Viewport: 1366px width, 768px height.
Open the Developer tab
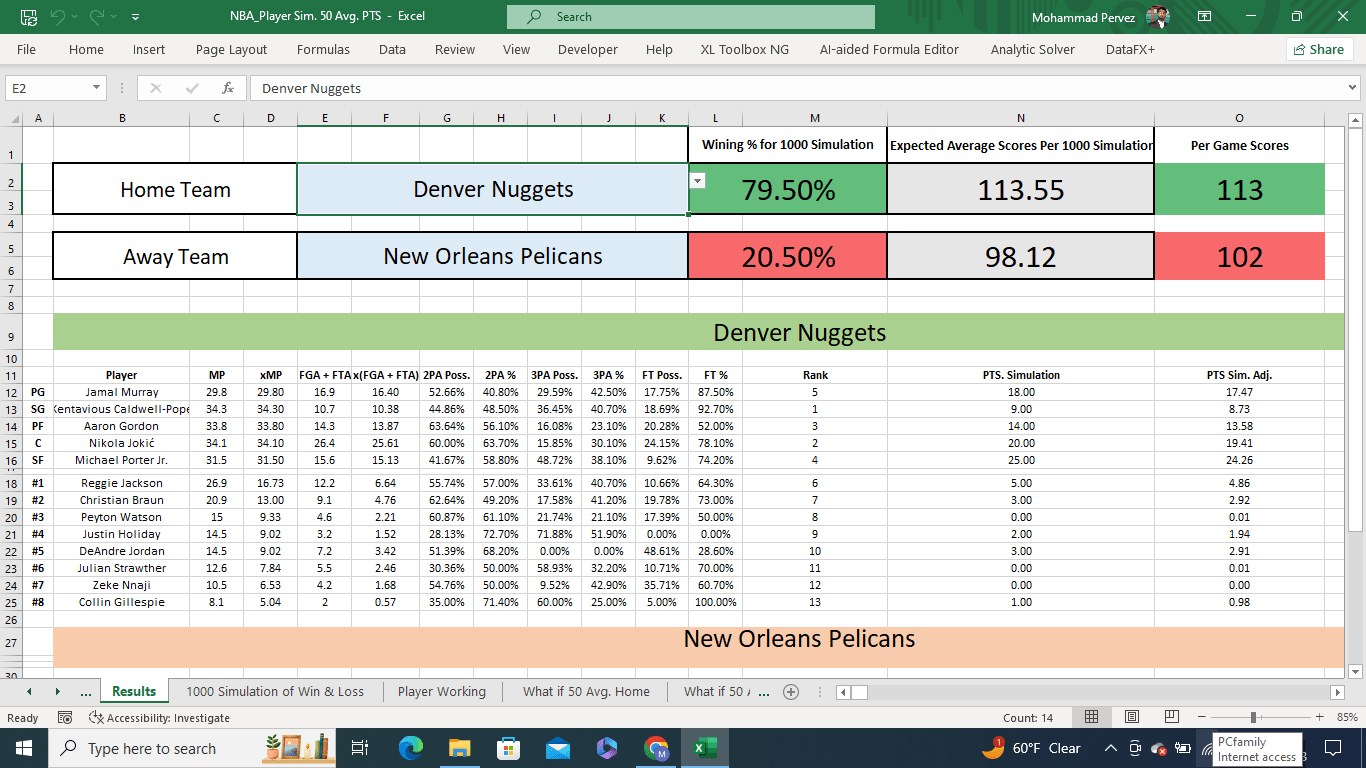click(x=588, y=49)
